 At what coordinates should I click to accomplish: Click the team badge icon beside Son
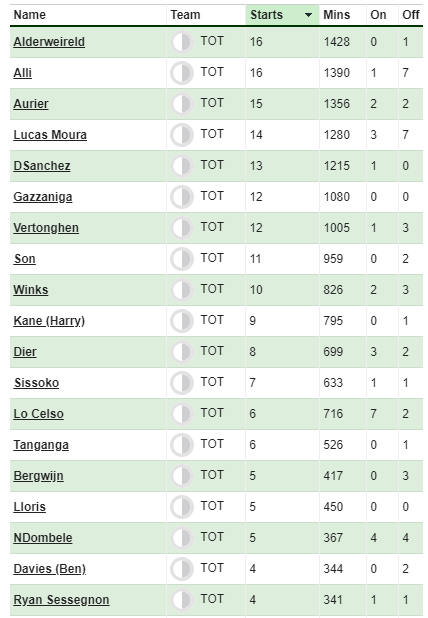click(182, 259)
